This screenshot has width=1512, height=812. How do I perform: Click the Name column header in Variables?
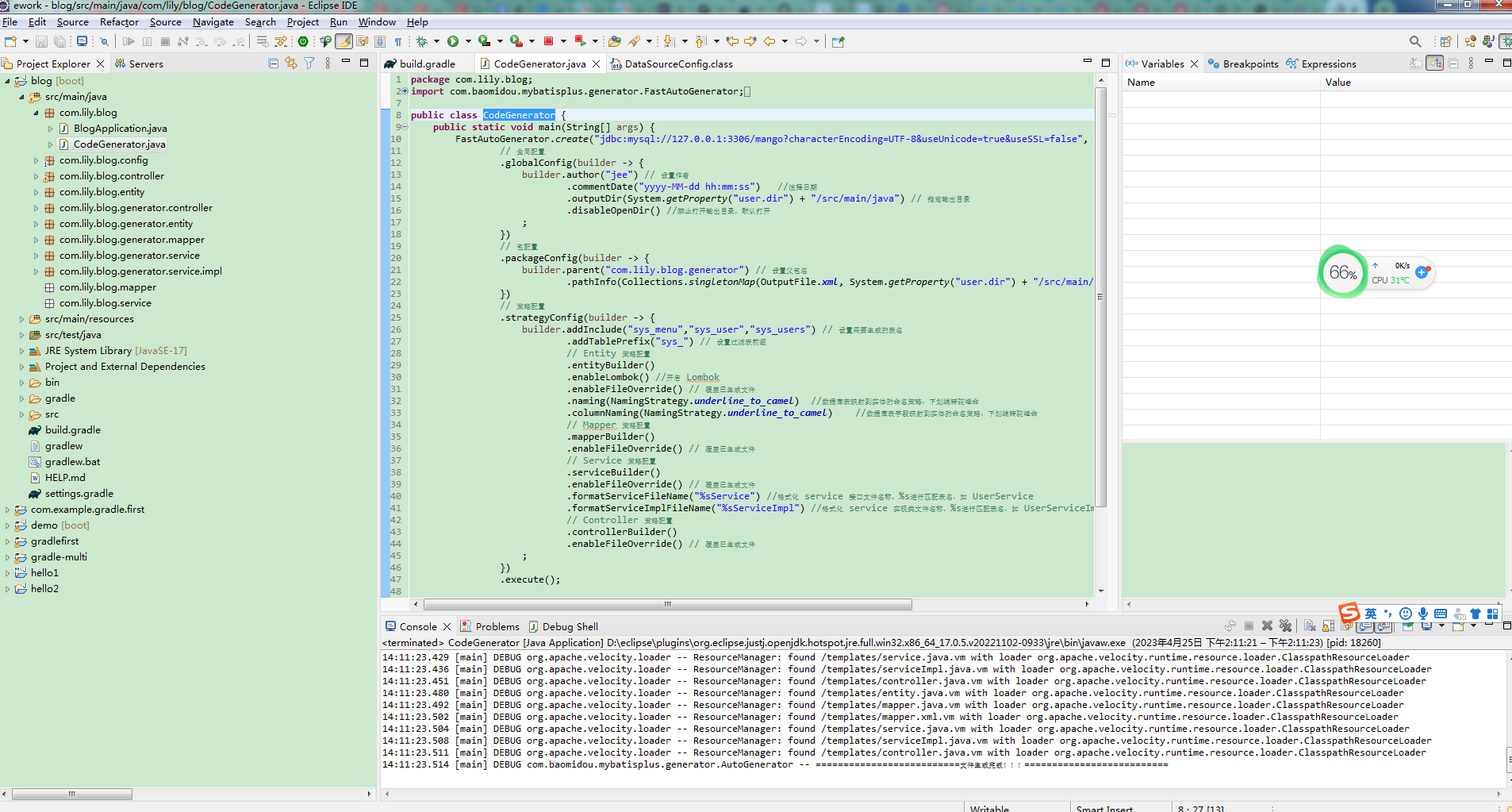click(x=1222, y=83)
